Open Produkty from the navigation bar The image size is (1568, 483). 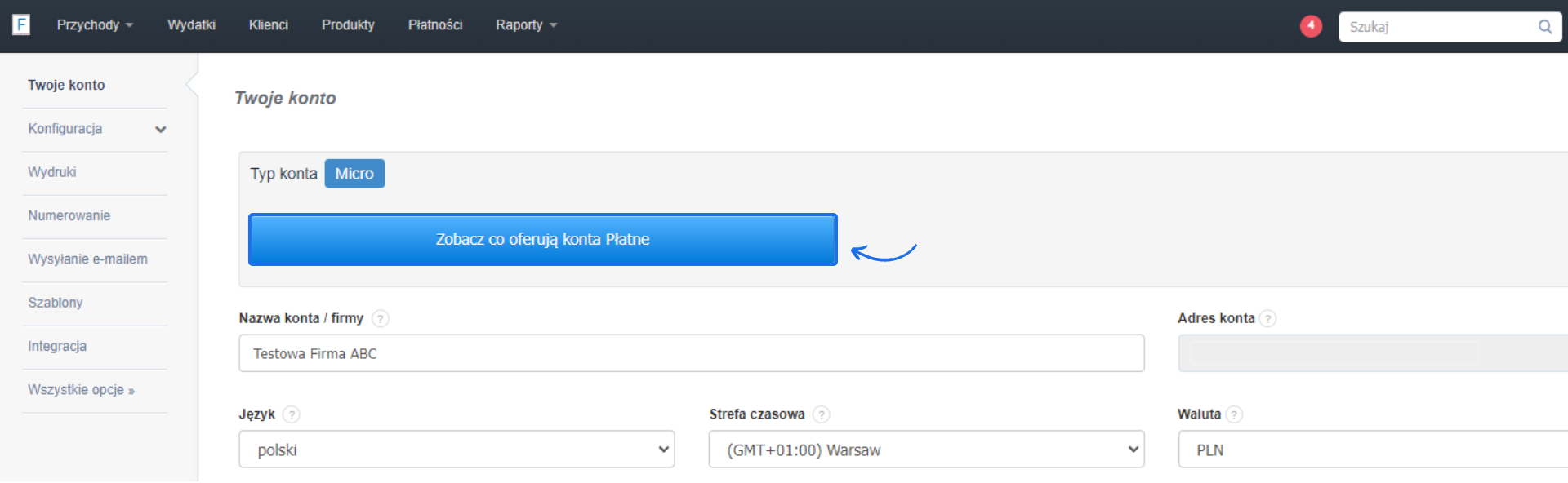(x=348, y=25)
